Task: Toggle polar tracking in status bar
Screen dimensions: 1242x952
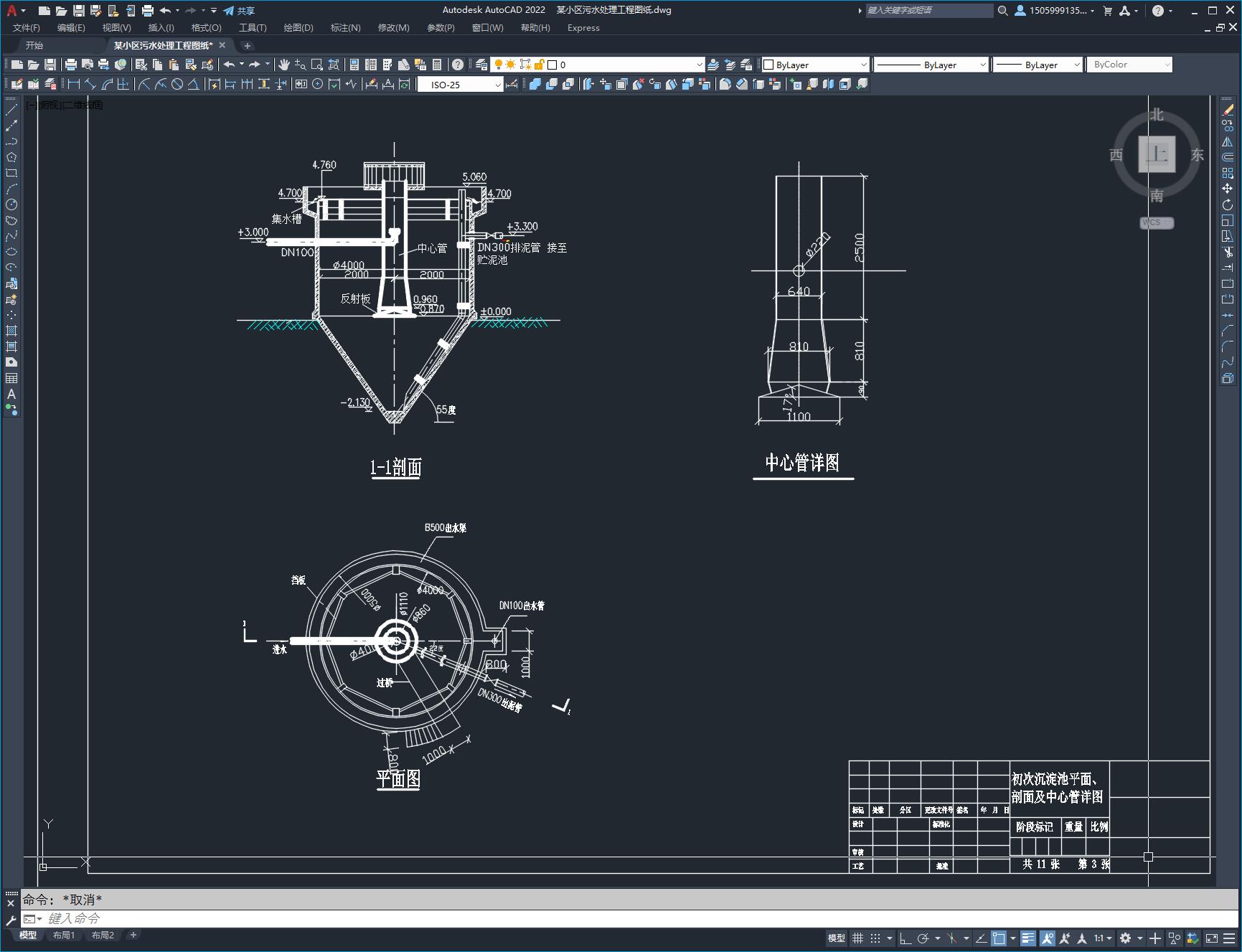Action: point(923,938)
